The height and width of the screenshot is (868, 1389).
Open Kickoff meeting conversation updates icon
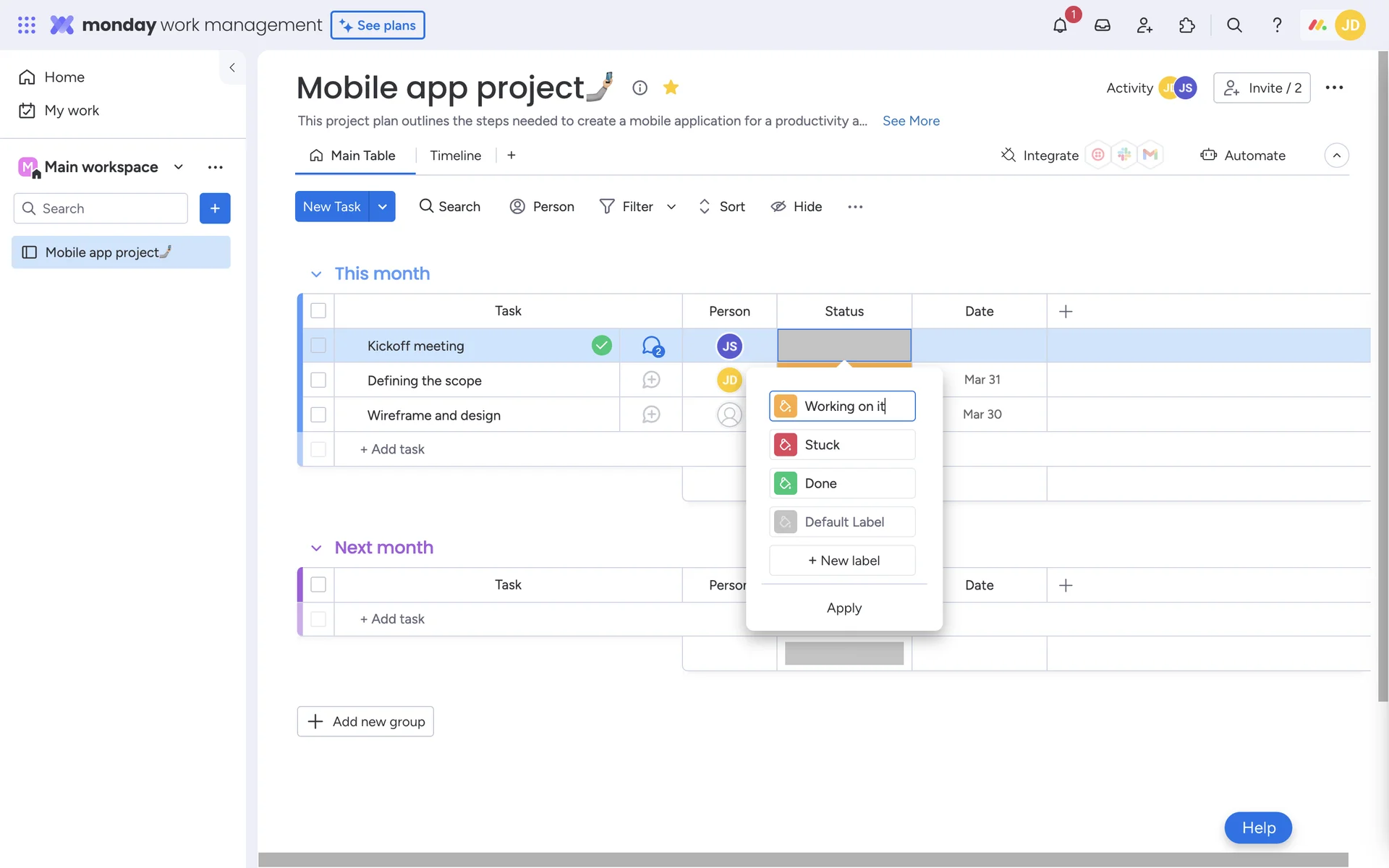[652, 346]
